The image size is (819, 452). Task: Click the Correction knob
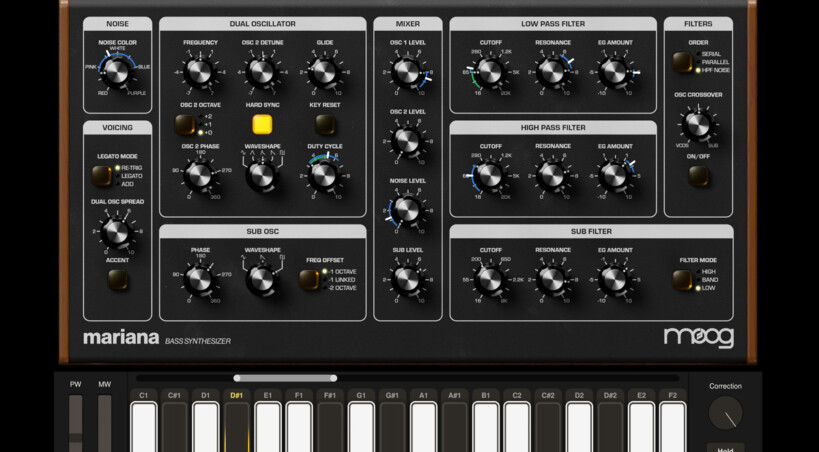726,413
